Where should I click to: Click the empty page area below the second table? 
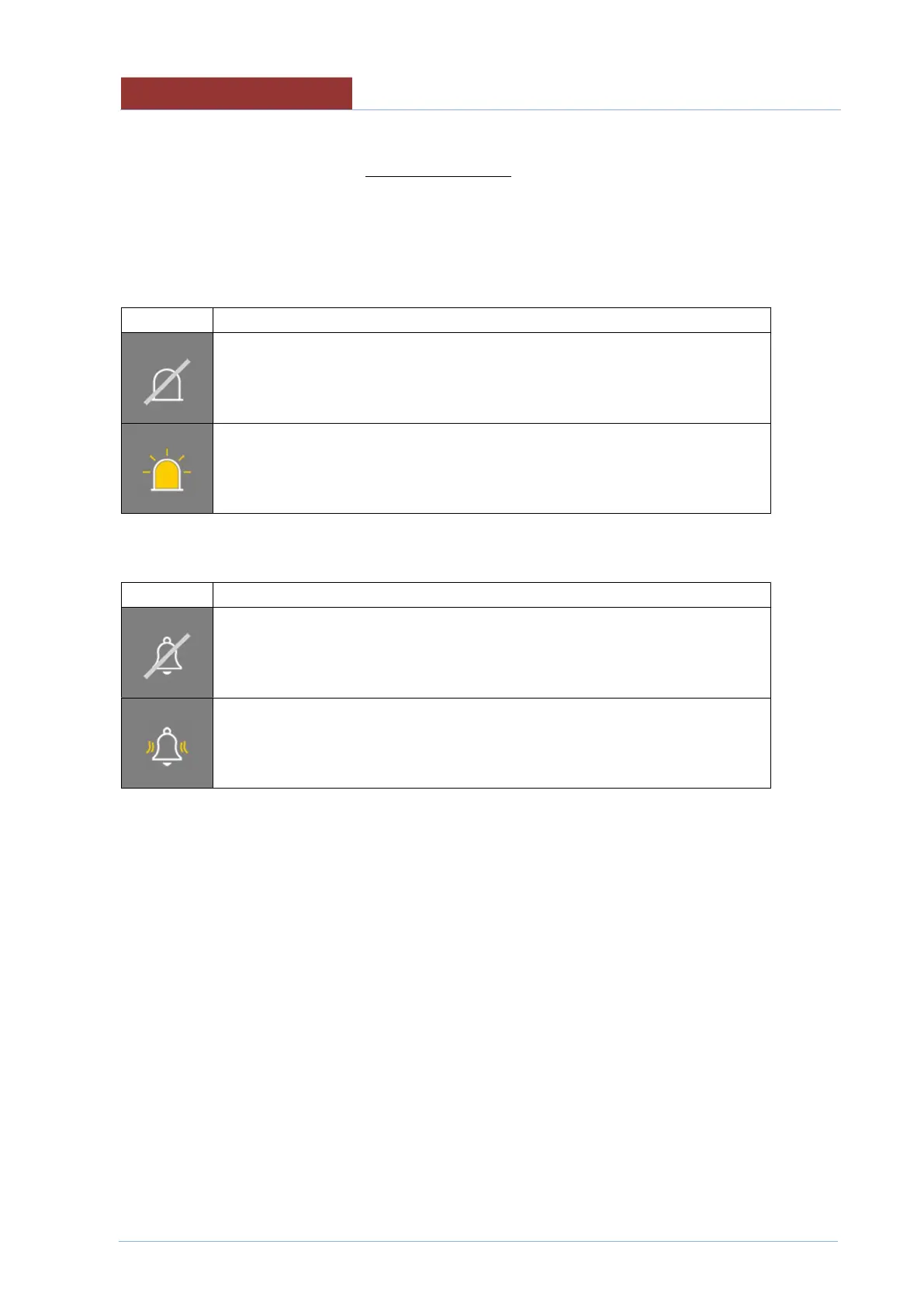[478, 1009]
